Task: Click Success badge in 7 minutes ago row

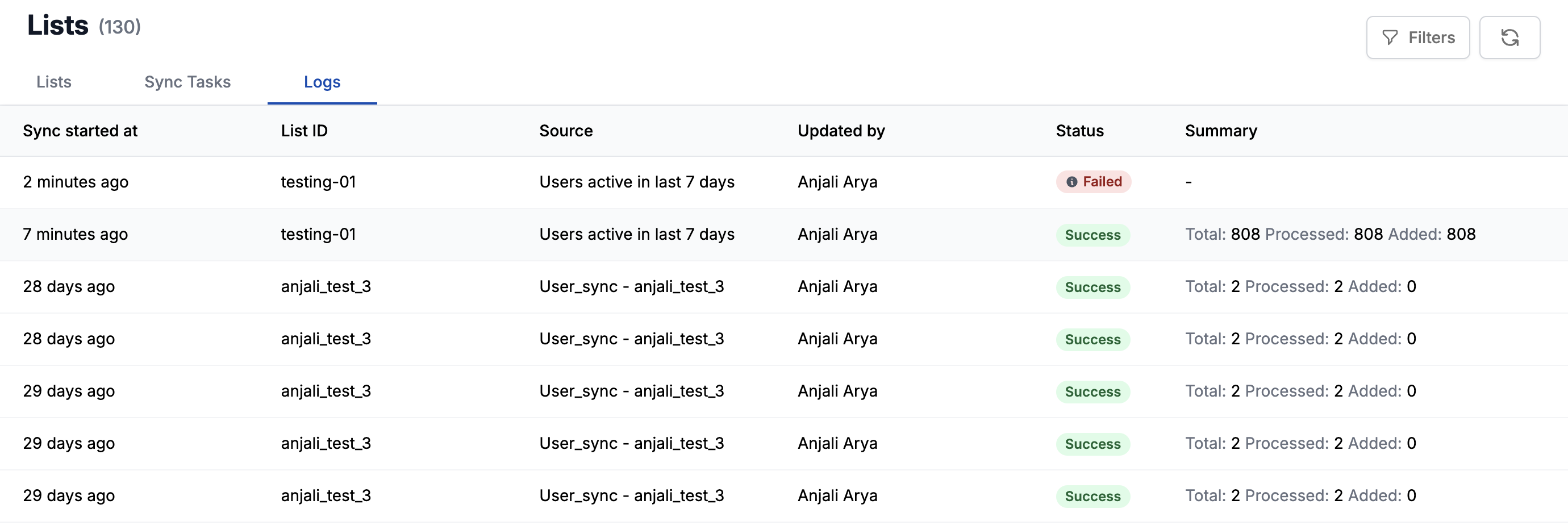Action: 1092,235
